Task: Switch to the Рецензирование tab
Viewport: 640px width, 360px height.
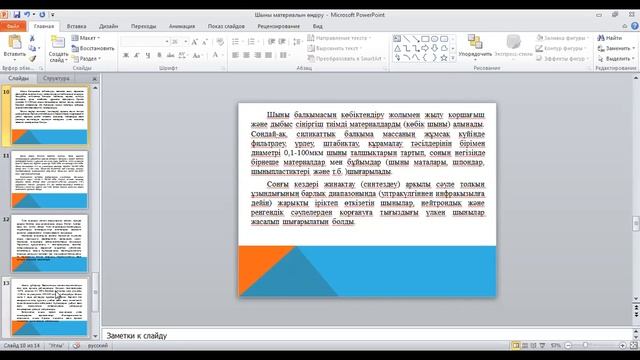Action: 278,26
